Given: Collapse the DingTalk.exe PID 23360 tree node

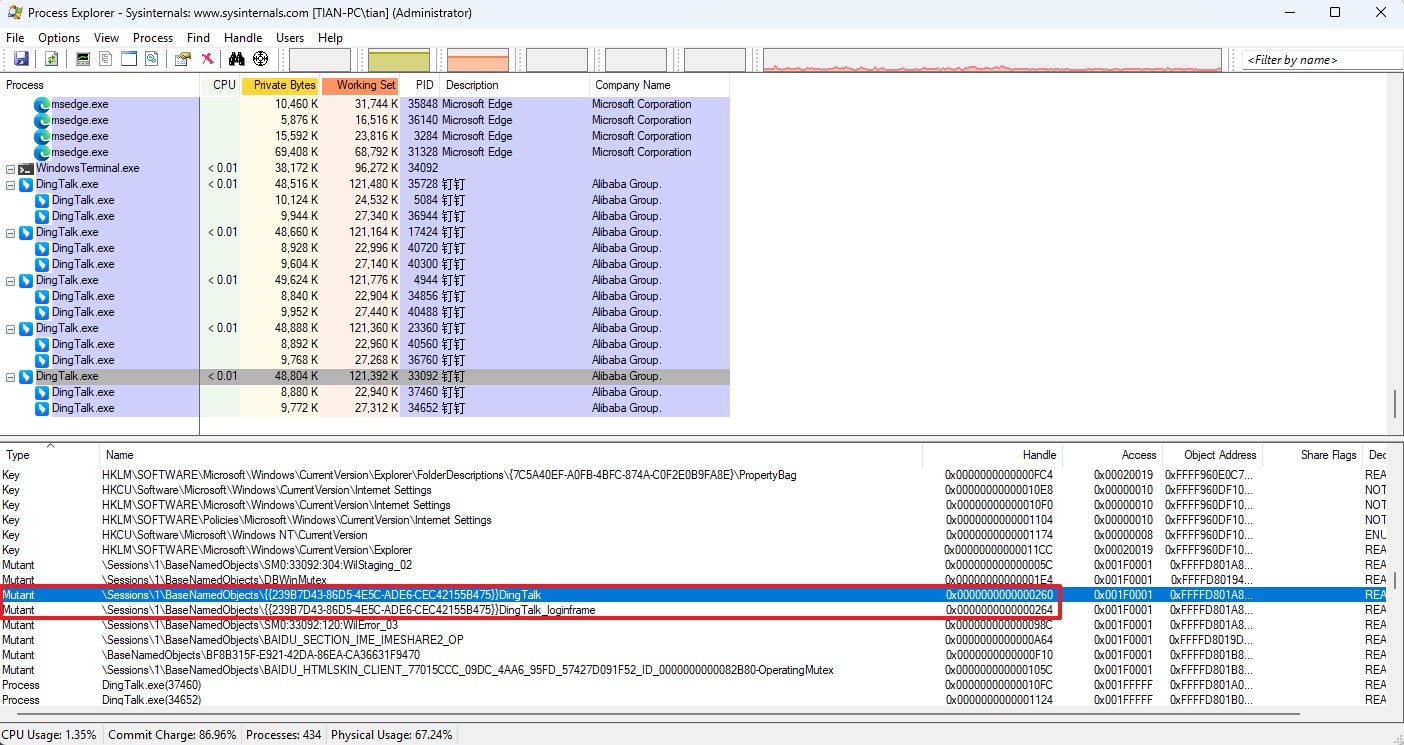Looking at the screenshot, I should (x=11, y=328).
